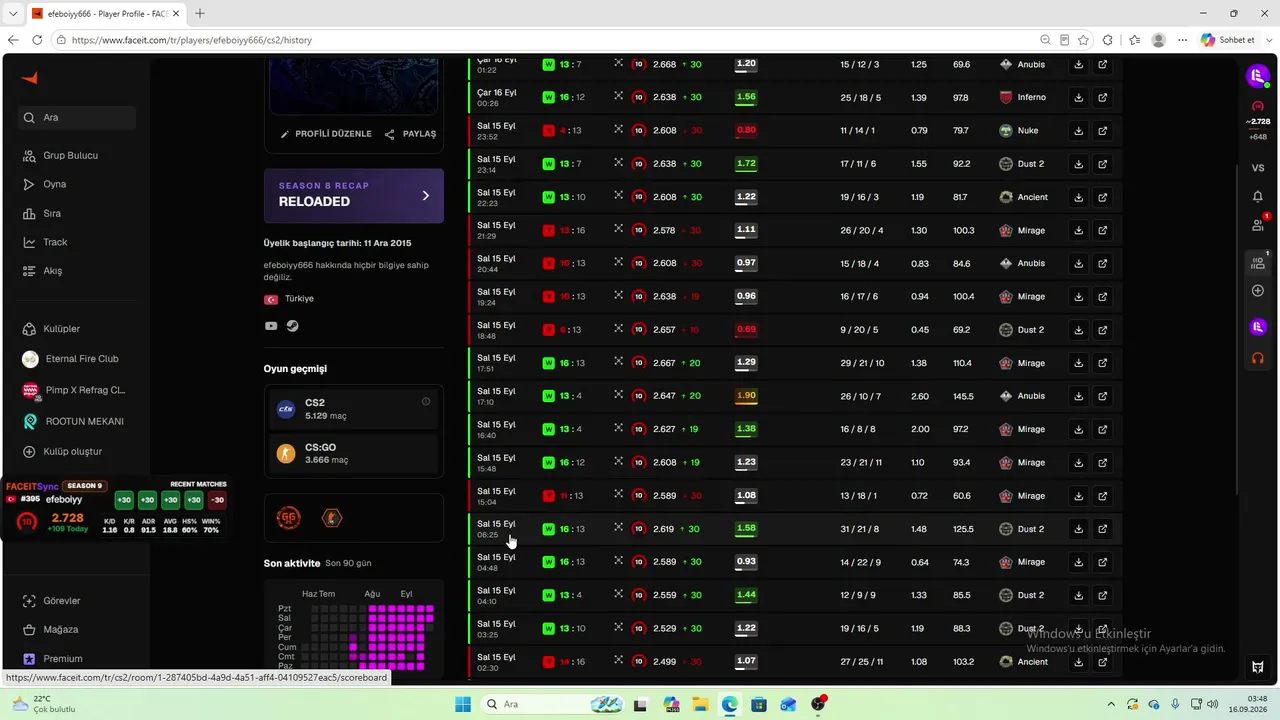The height and width of the screenshot is (720, 1280).
Task: Click the Sal 15 Eyl 23:52 match date
Action: coord(496,131)
